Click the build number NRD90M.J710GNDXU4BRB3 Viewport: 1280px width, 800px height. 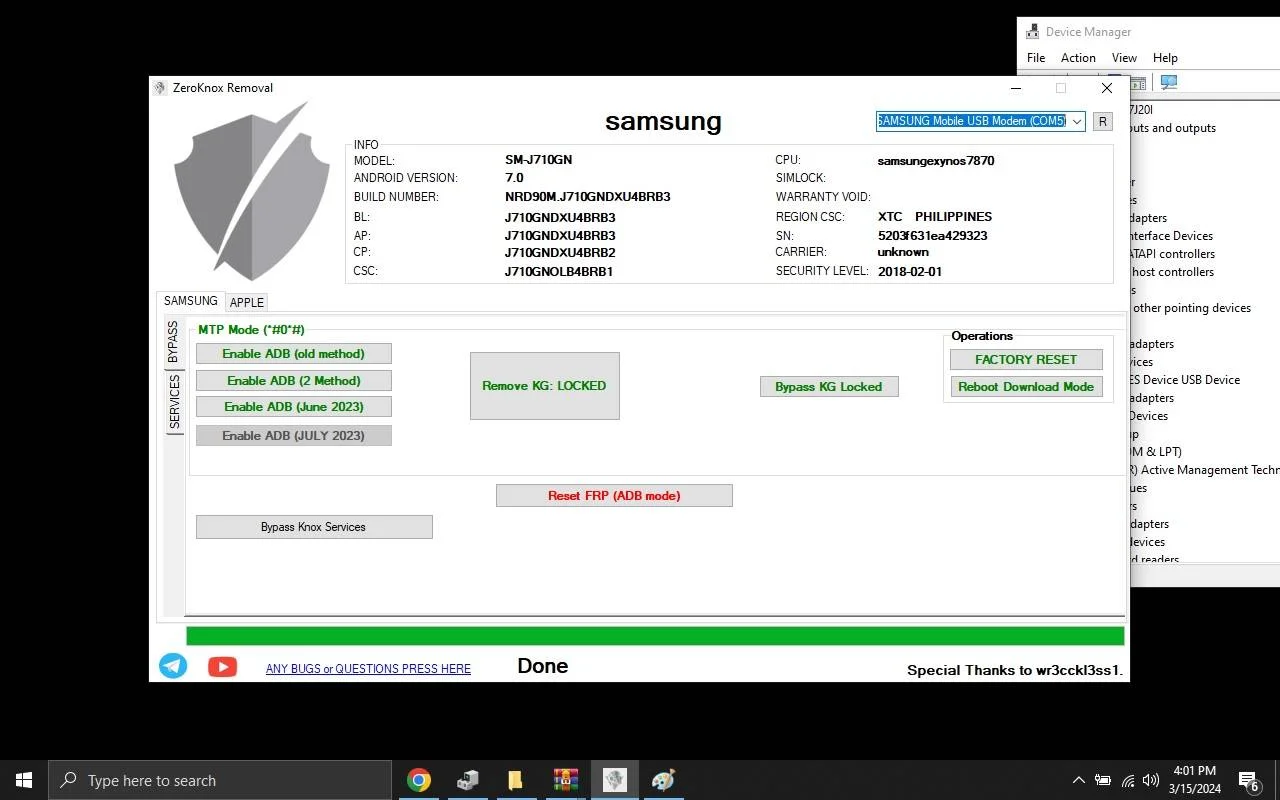tap(588, 197)
